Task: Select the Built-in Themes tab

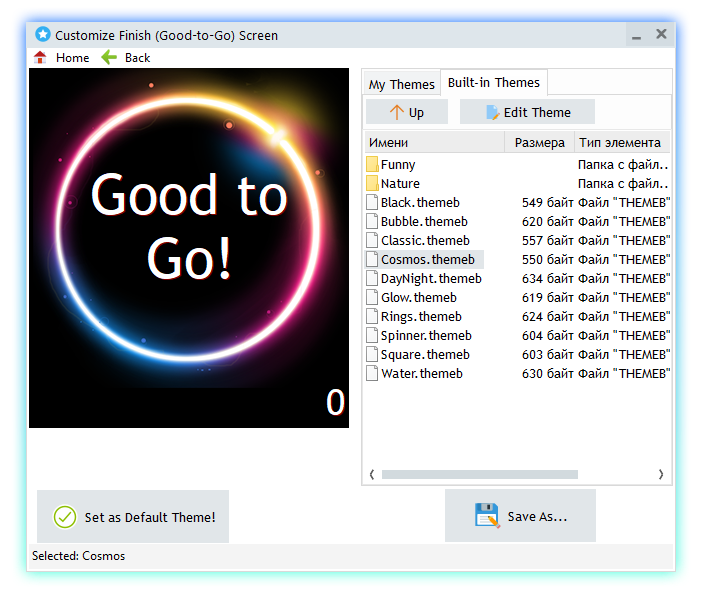Action: (493, 83)
